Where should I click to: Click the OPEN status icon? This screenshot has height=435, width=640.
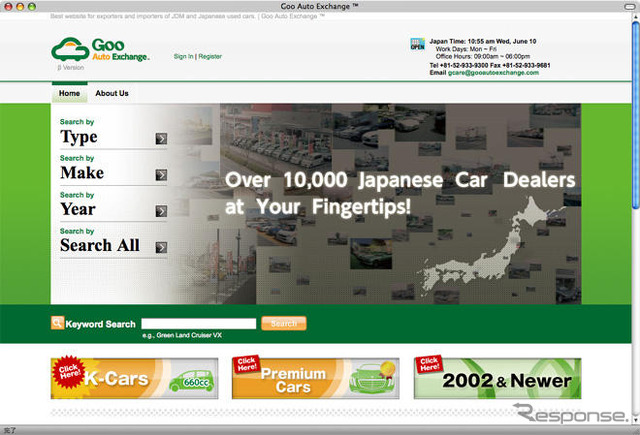tap(417, 44)
